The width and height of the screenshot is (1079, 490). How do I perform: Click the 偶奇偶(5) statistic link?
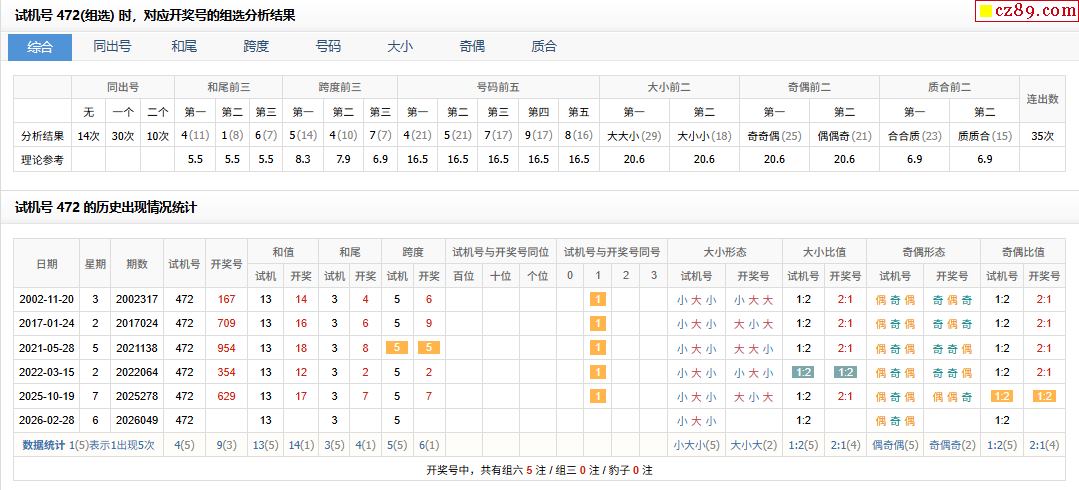click(x=895, y=446)
